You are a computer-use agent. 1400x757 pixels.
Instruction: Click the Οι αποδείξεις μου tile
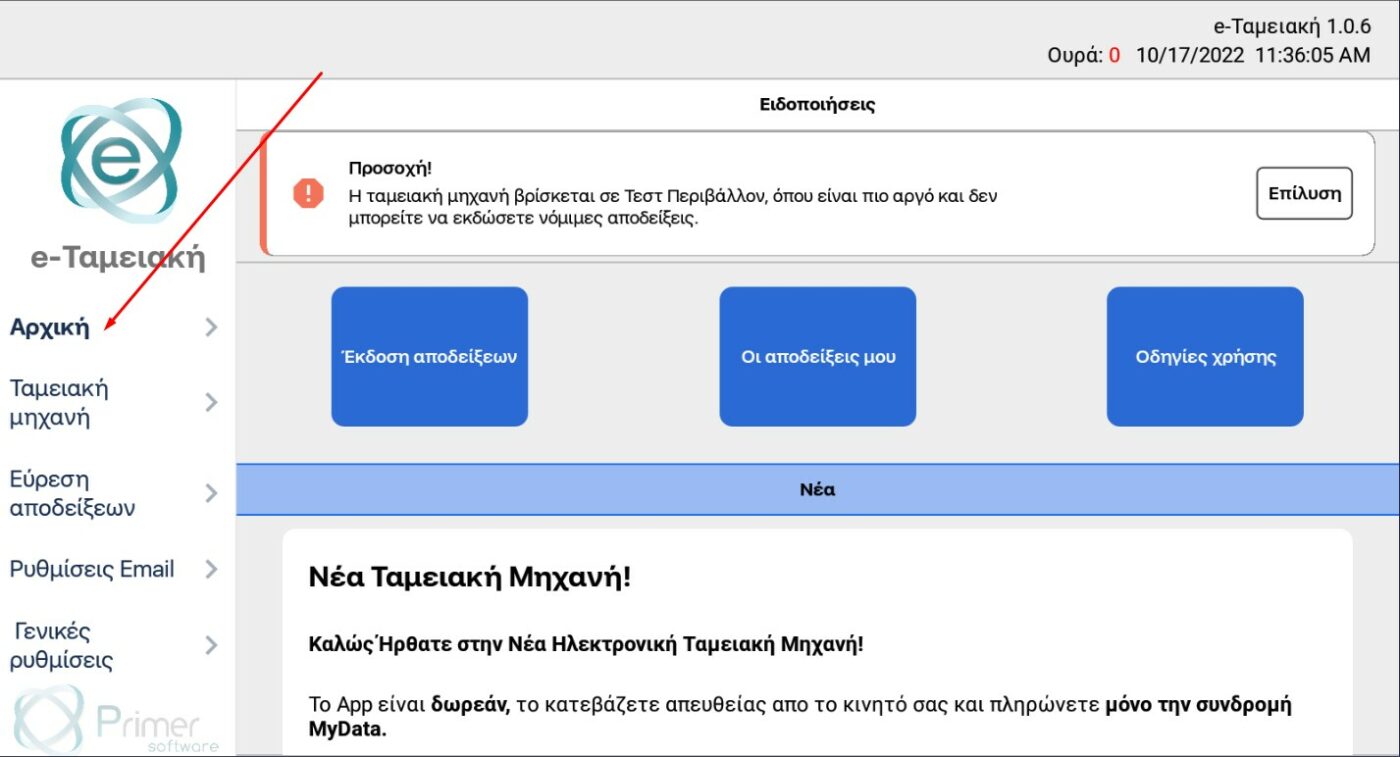[818, 357]
